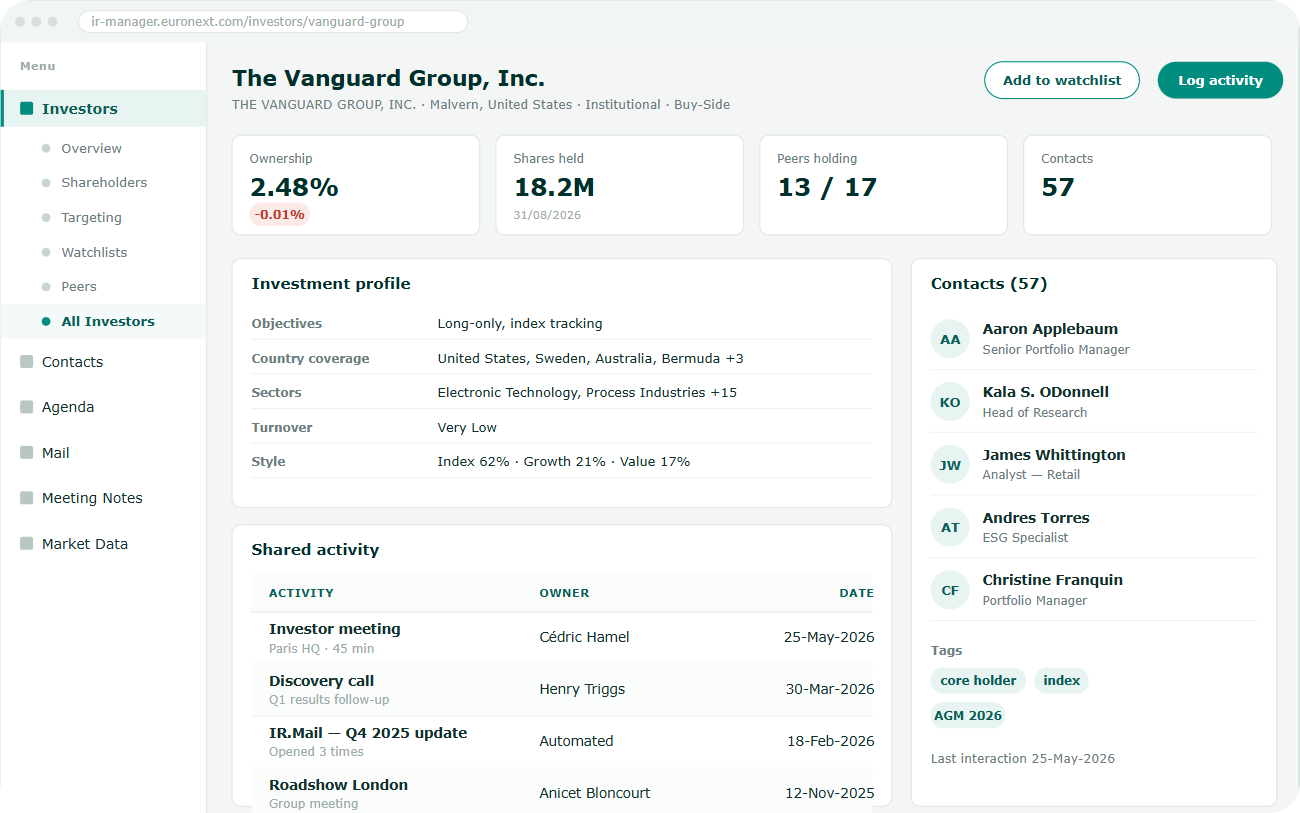Click the index tag
Screen dimensions: 1300x813
pyautogui.click(x=1061, y=681)
